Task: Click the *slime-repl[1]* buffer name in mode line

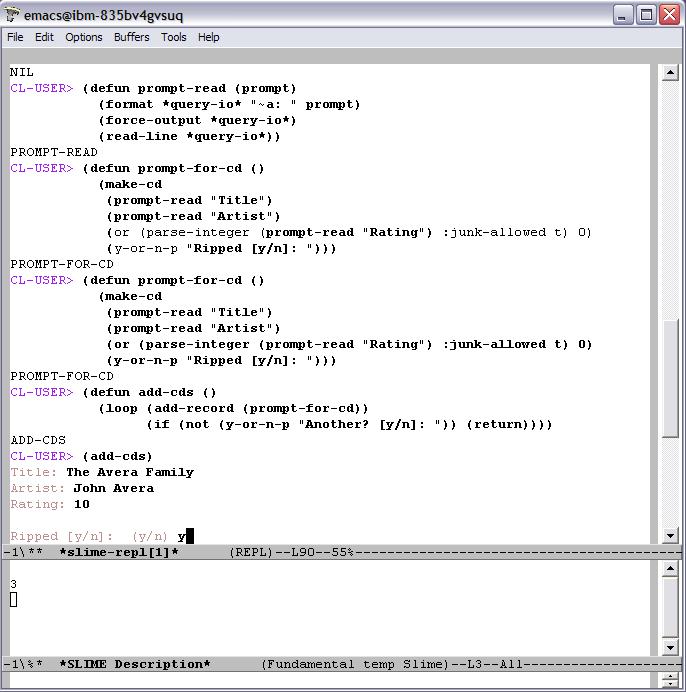Action: (118, 552)
